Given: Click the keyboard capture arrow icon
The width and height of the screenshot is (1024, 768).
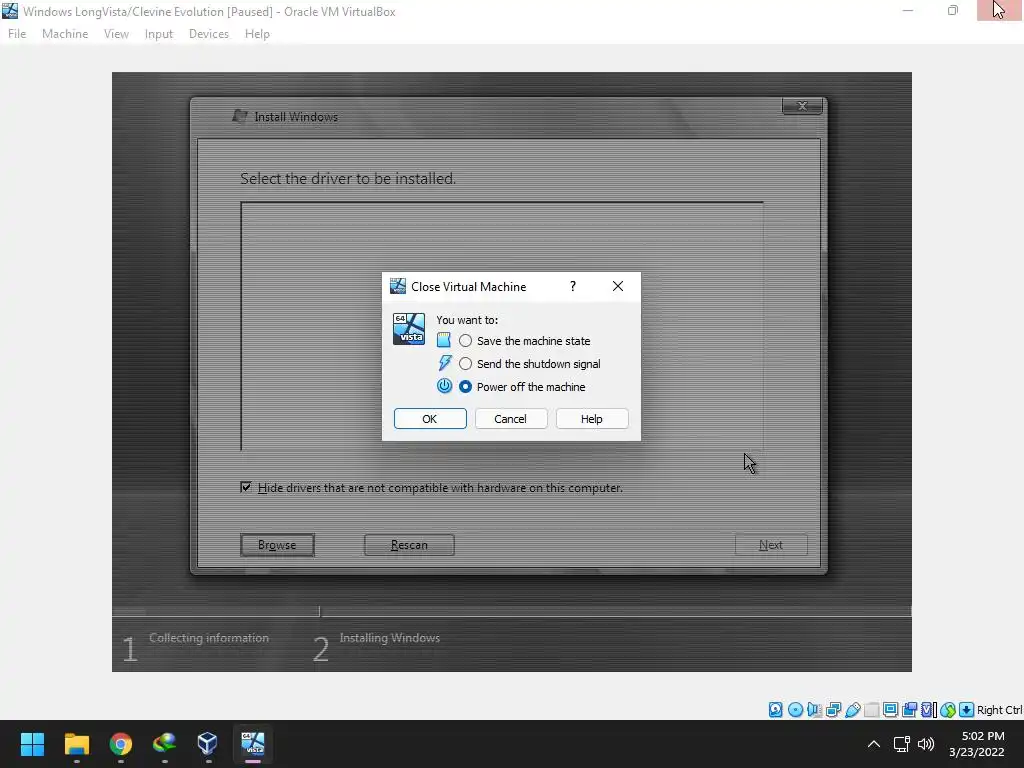Looking at the screenshot, I should tap(967, 710).
